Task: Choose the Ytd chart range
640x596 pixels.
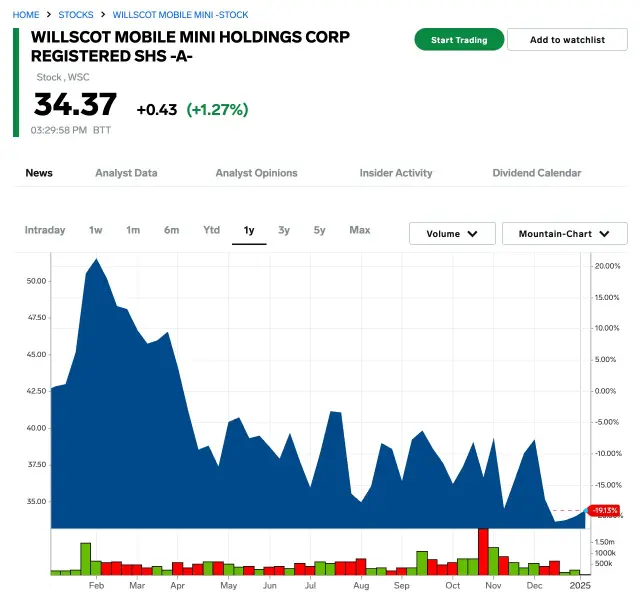Action: [211, 230]
